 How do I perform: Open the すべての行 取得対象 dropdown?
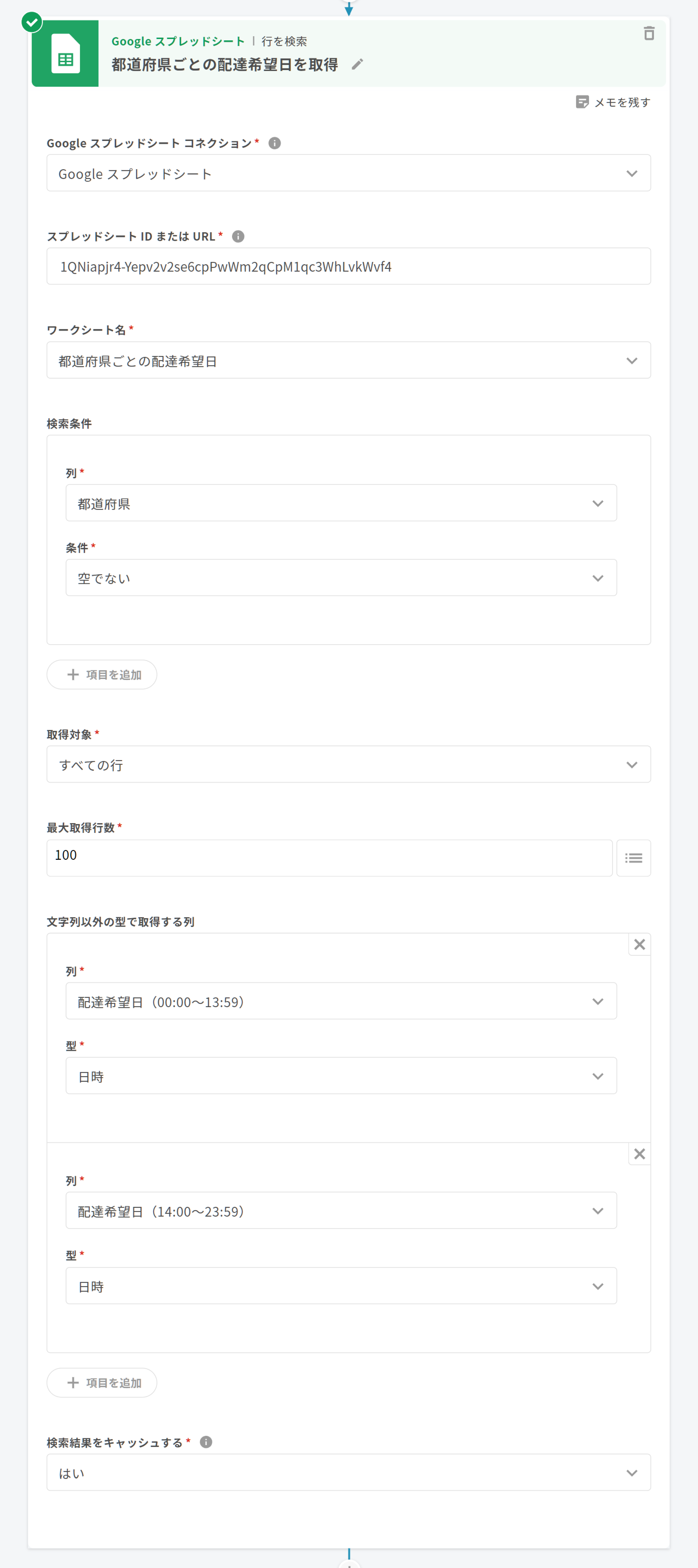point(348,765)
